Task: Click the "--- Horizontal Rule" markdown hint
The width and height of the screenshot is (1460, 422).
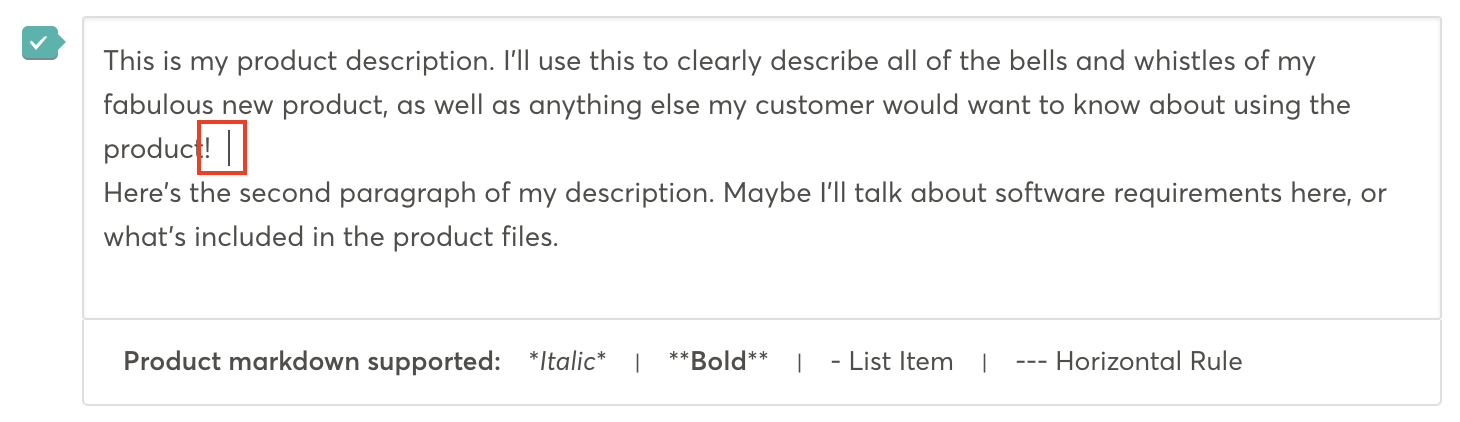Action: click(1129, 361)
